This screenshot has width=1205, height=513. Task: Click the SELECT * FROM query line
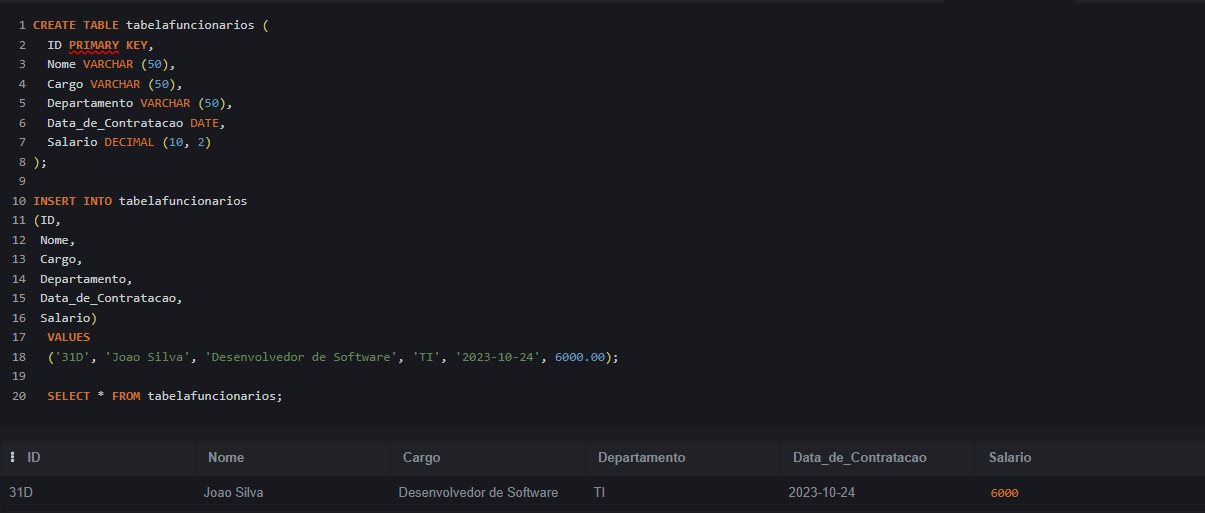[165, 396]
